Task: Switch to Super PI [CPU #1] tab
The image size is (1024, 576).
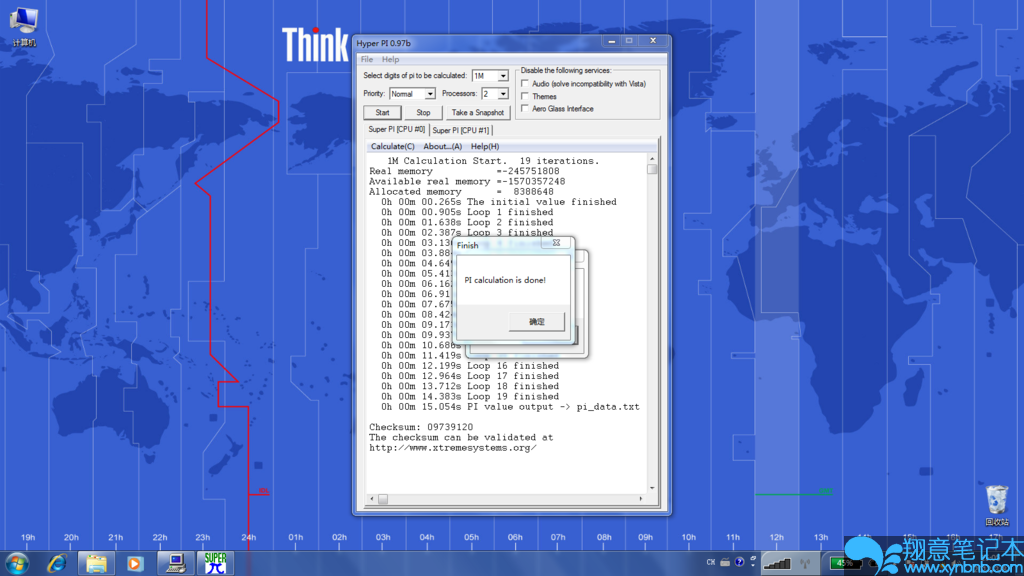Action: 460,130
